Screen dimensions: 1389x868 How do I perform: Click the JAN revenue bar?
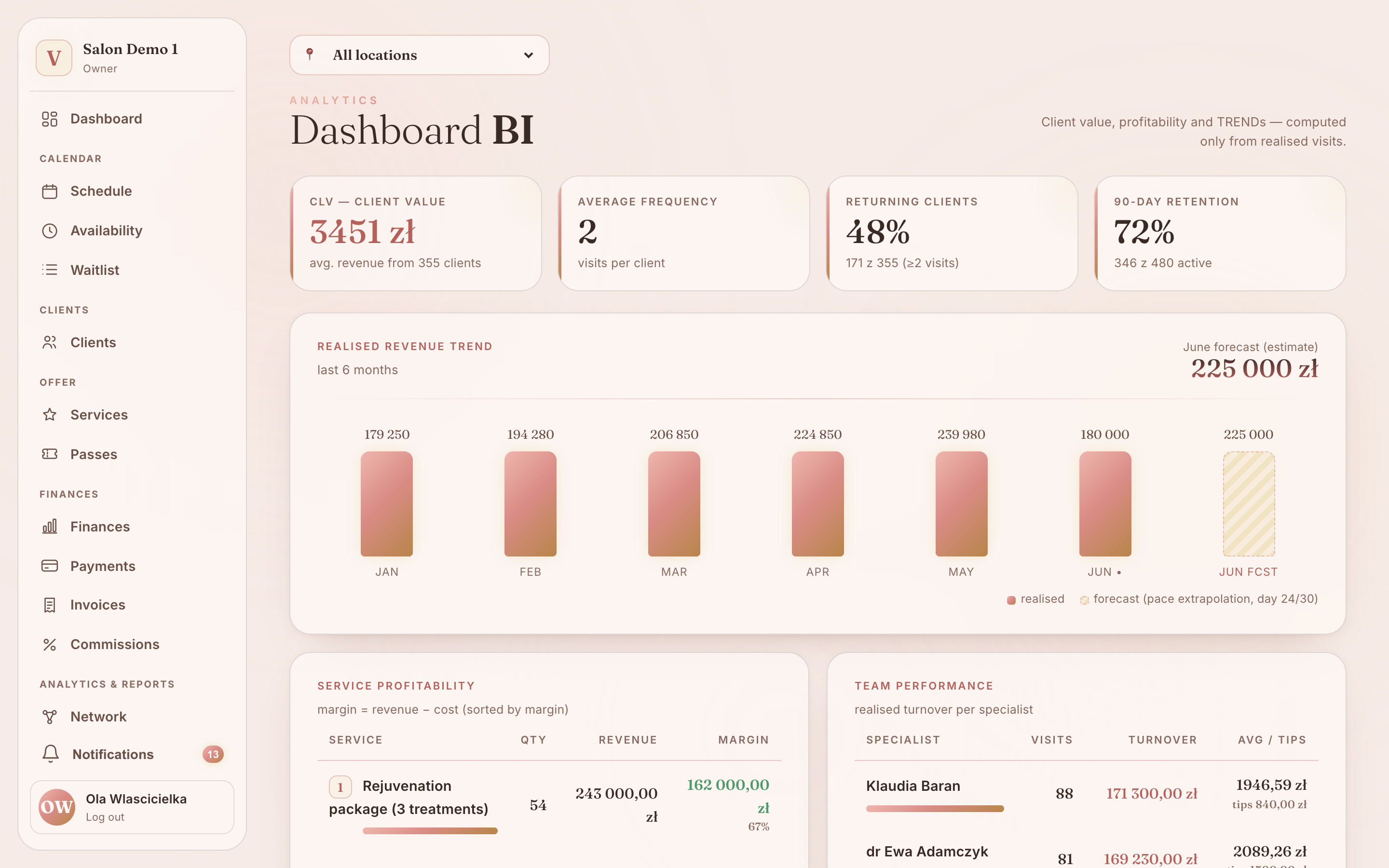387,503
